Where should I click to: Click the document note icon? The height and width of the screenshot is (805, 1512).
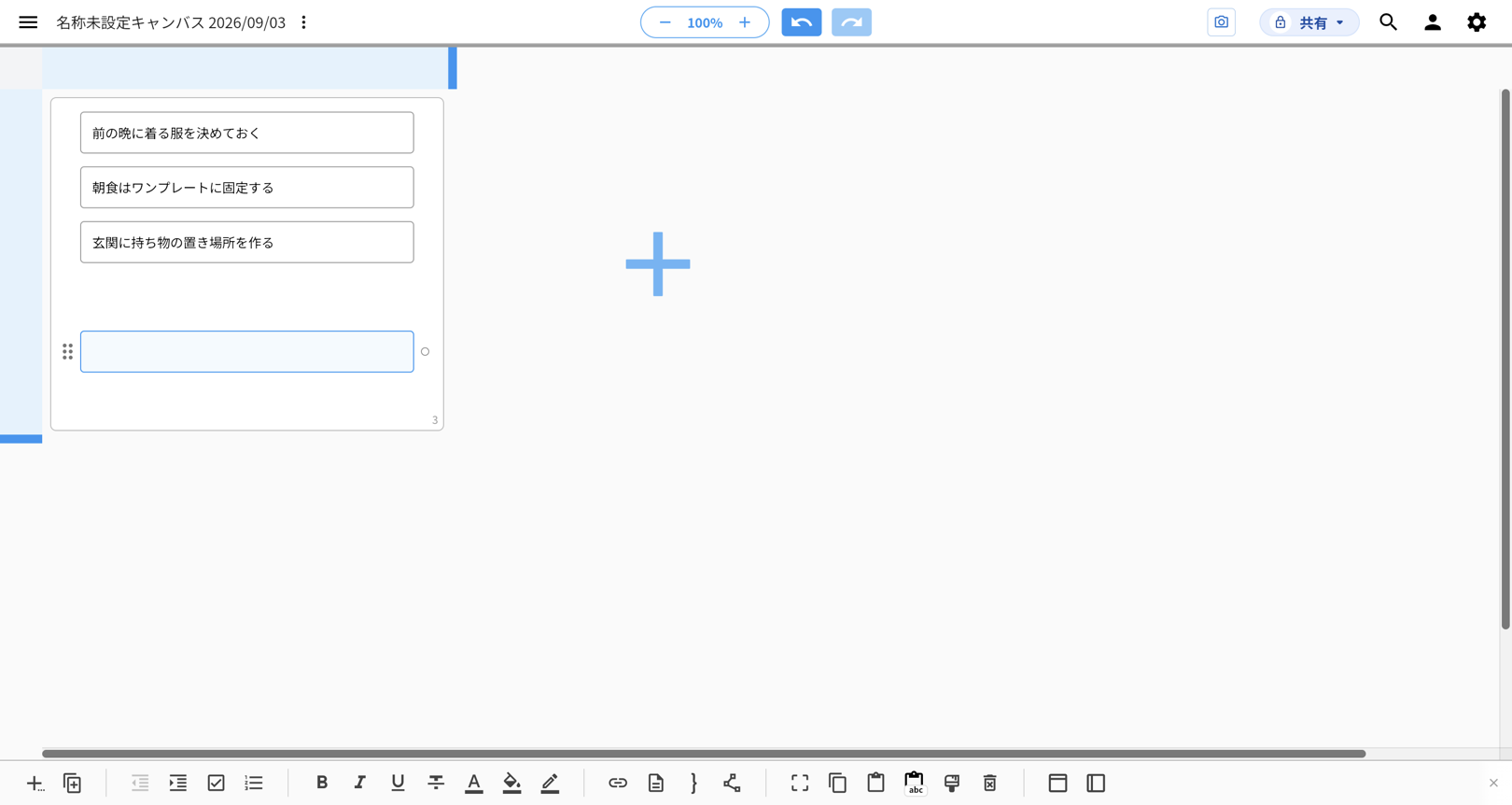click(656, 784)
